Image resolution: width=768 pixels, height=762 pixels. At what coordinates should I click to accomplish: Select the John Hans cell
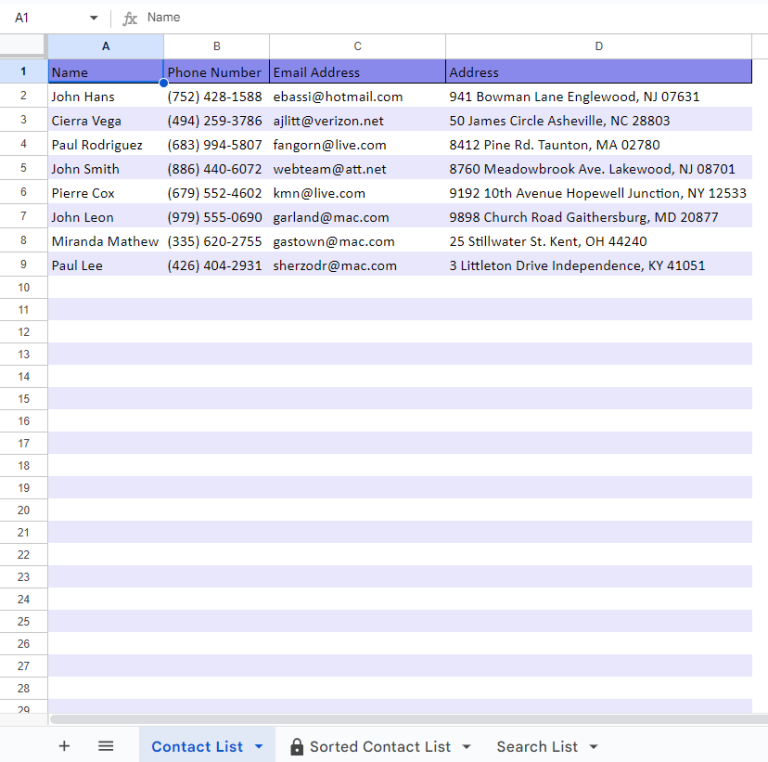click(106, 96)
